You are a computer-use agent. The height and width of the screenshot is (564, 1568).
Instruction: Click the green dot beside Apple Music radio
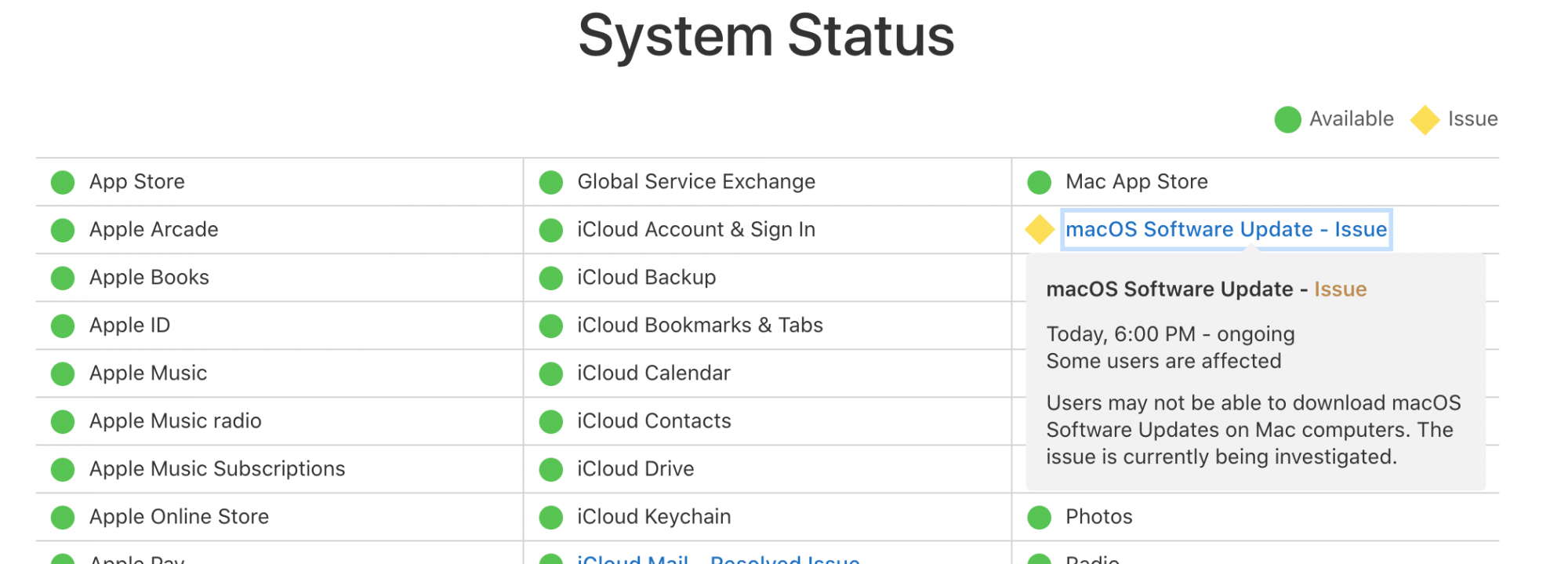(x=63, y=422)
